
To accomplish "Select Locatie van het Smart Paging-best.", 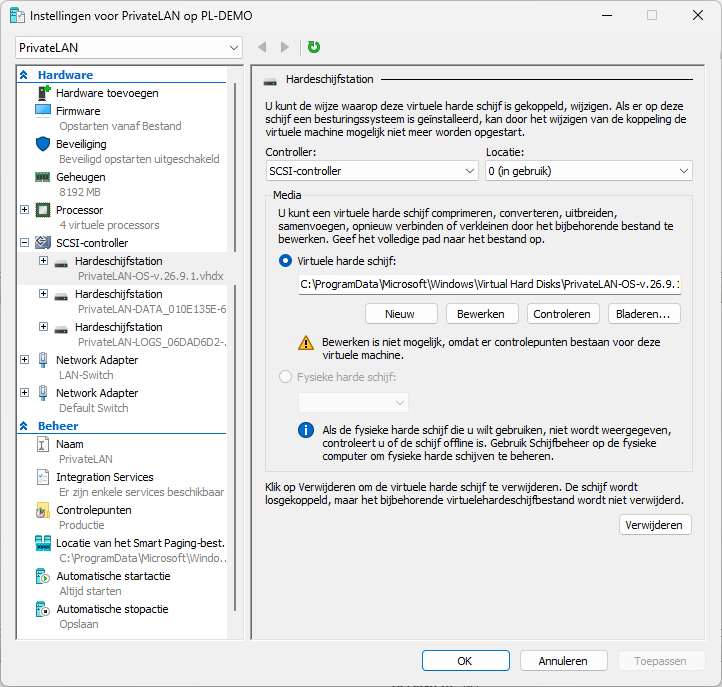I will tap(140, 543).
